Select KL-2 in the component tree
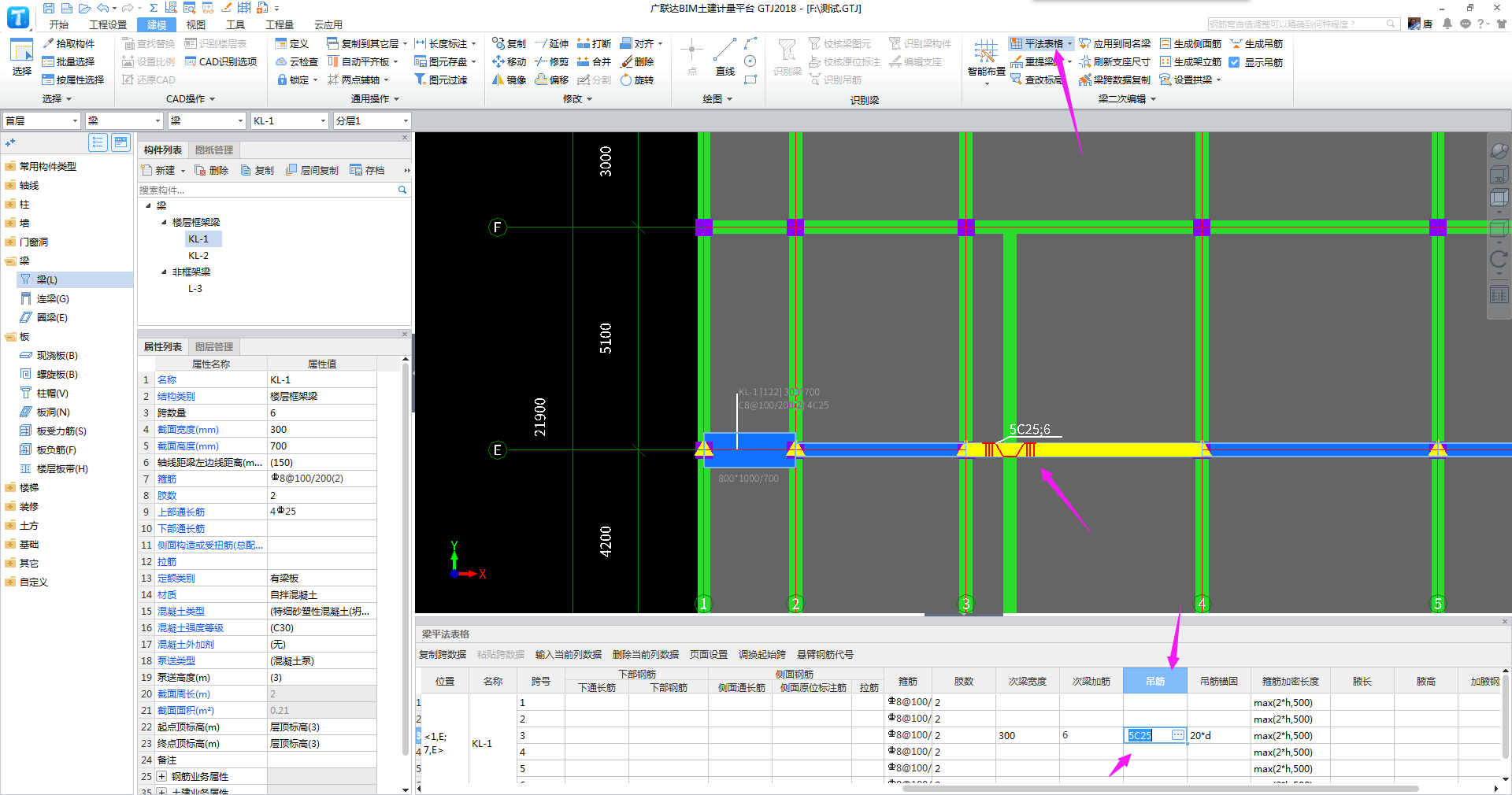The height and width of the screenshot is (795, 1512). tap(198, 256)
